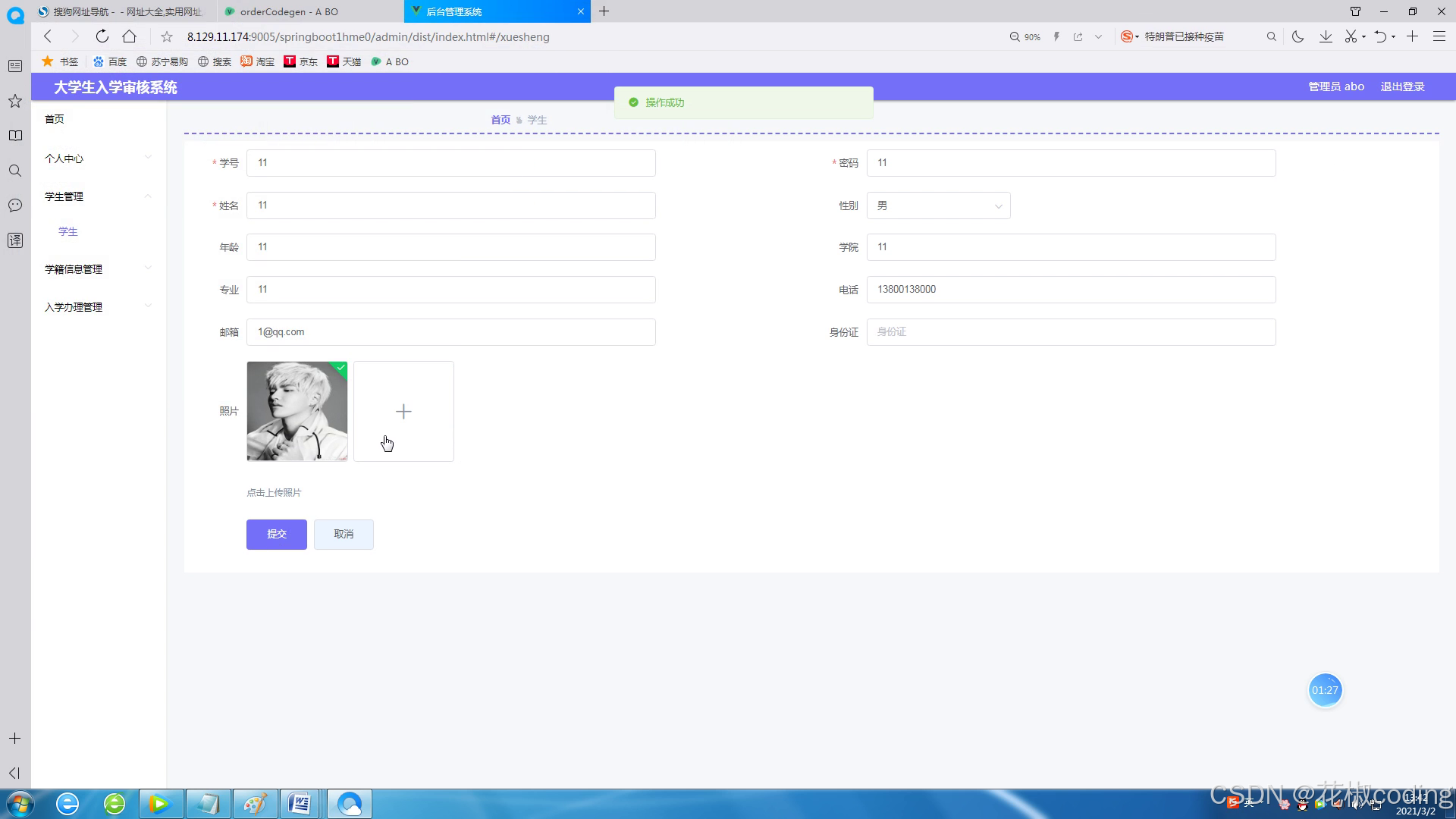This screenshot has width=1456, height=819.
Task: Click the home page icon in toolbar
Action: [x=130, y=36]
